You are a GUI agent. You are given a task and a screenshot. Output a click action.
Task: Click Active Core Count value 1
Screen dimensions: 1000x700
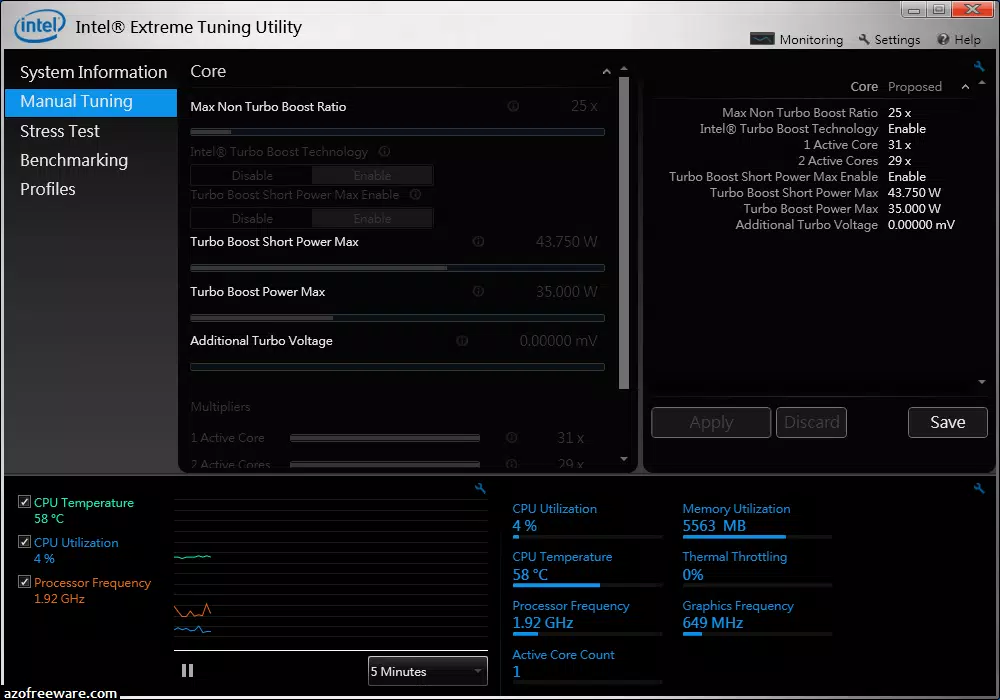(517, 671)
